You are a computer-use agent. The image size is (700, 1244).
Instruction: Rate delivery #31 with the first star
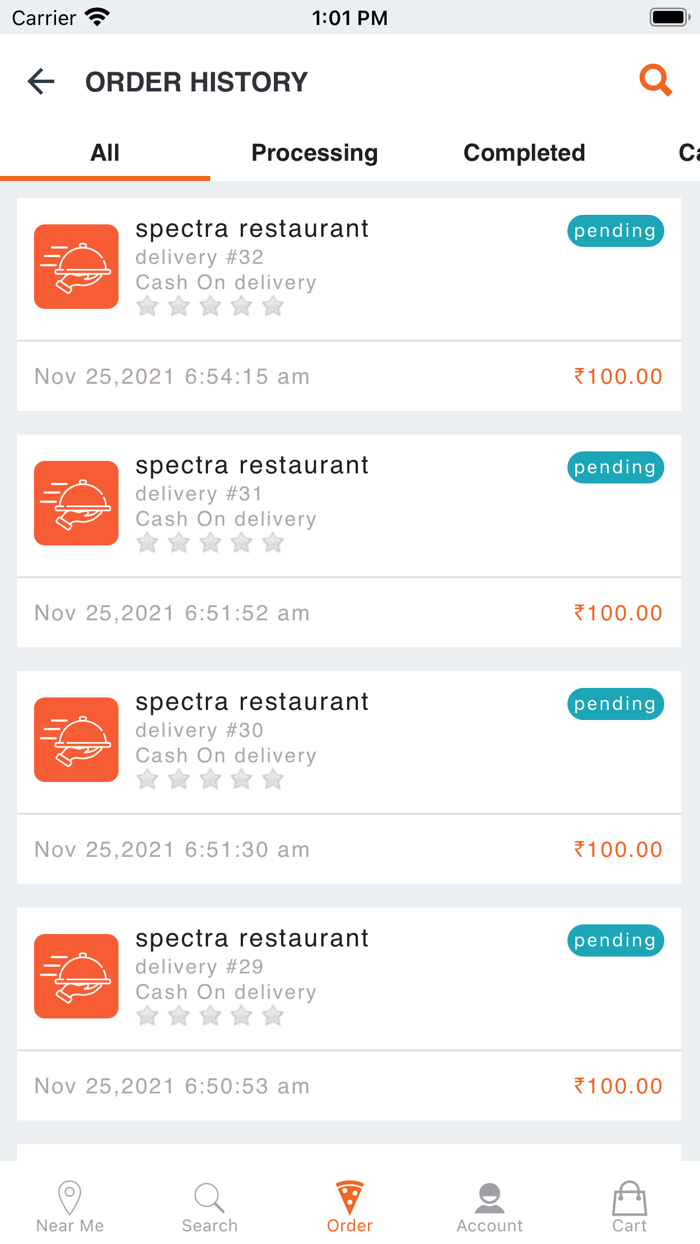pyautogui.click(x=147, y=543)
